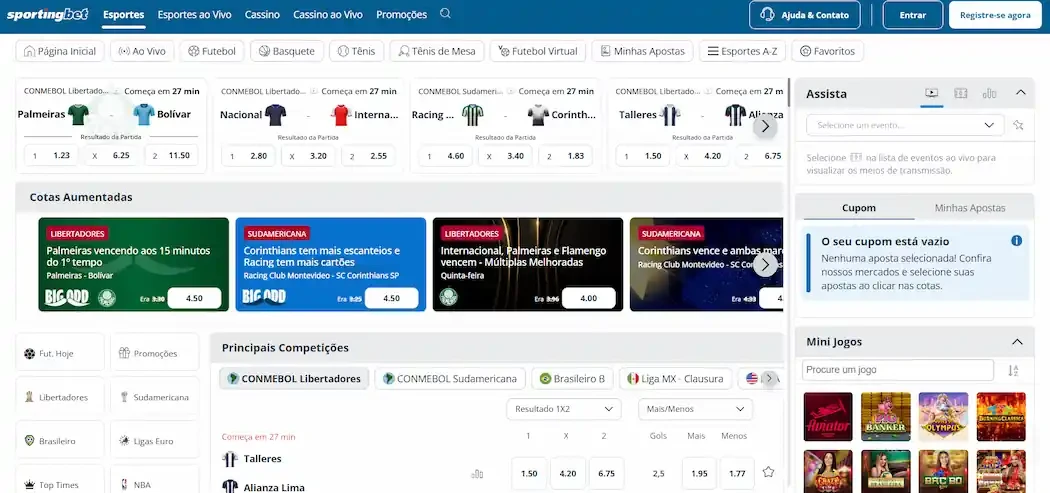This screenshot has width=1050, height=493.
Task: Switch Assista panel to video stream icon
Action: click(931, 93)
